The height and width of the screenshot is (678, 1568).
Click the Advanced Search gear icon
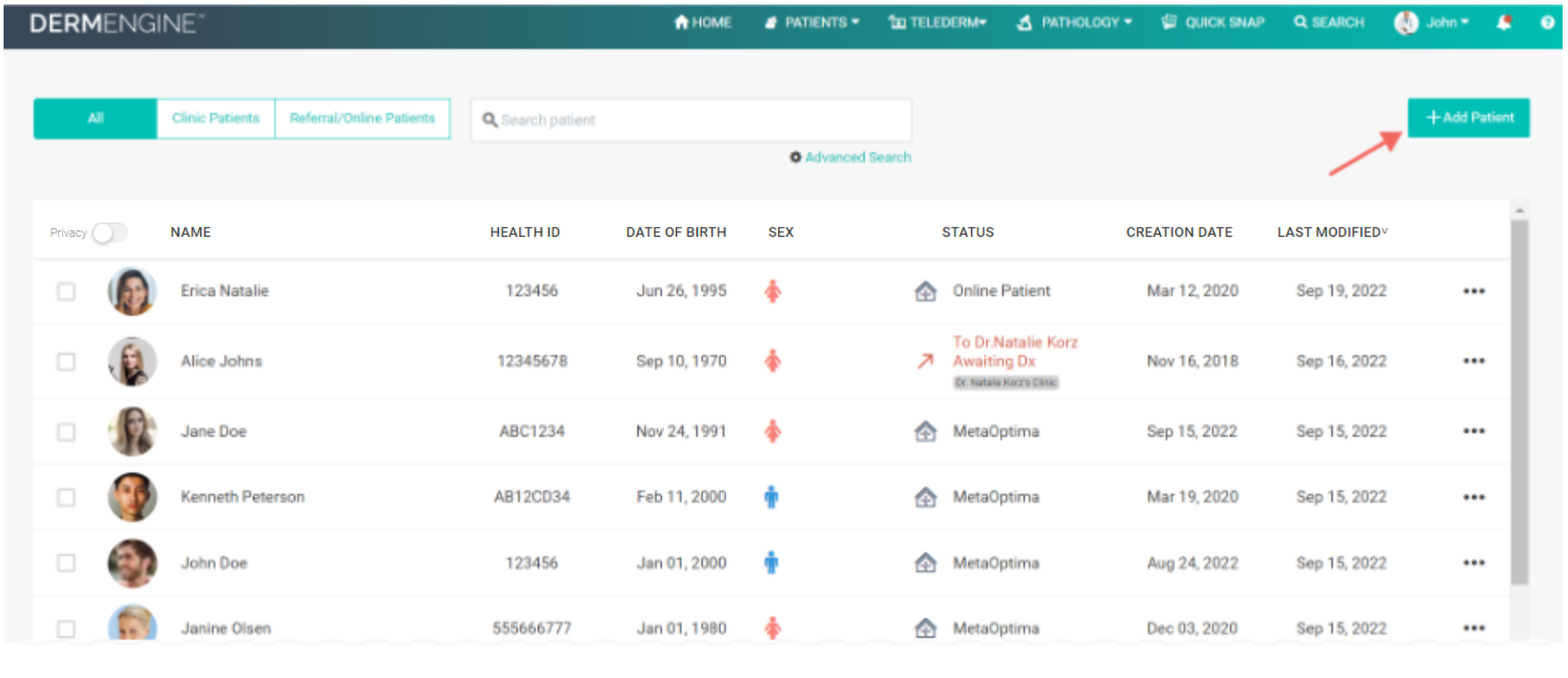tap(795, 157)
